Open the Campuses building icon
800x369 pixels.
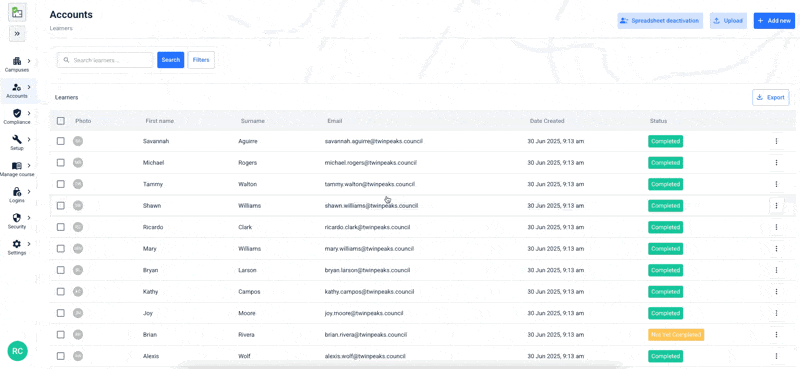(x=17, y=61)
